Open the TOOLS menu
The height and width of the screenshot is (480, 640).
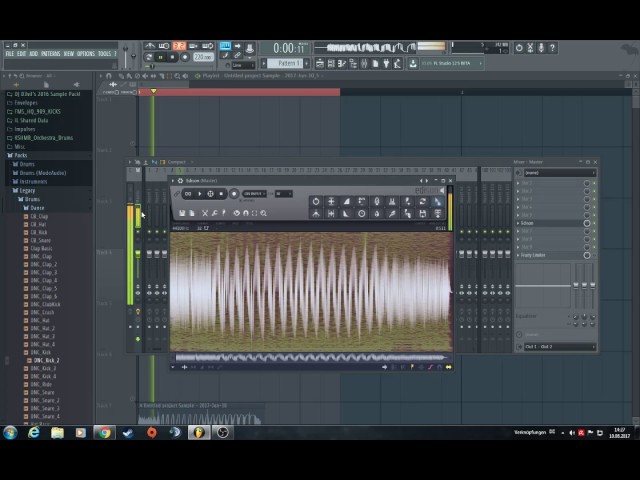(104, 54)
